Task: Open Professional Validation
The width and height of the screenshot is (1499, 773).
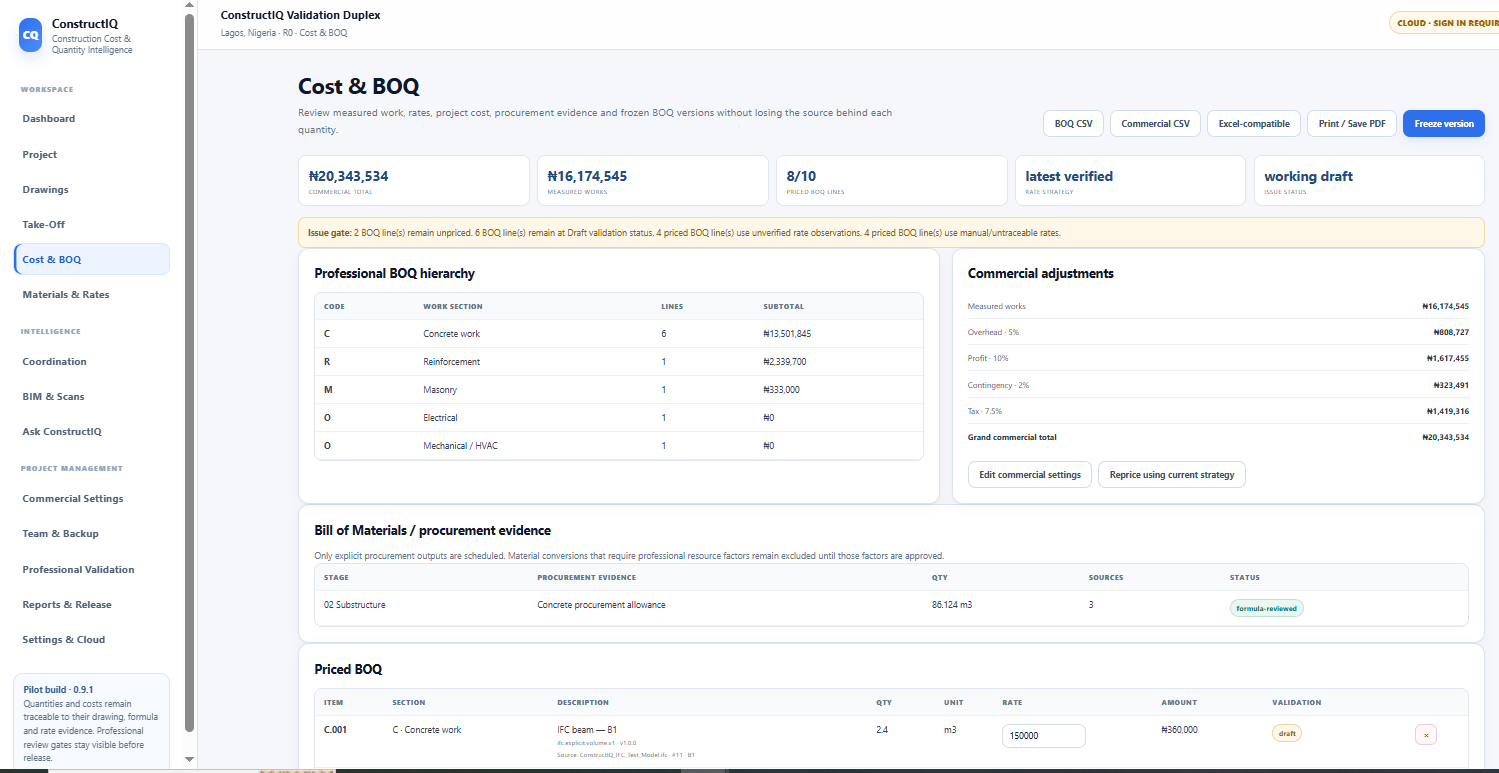Action: point(92,570)
